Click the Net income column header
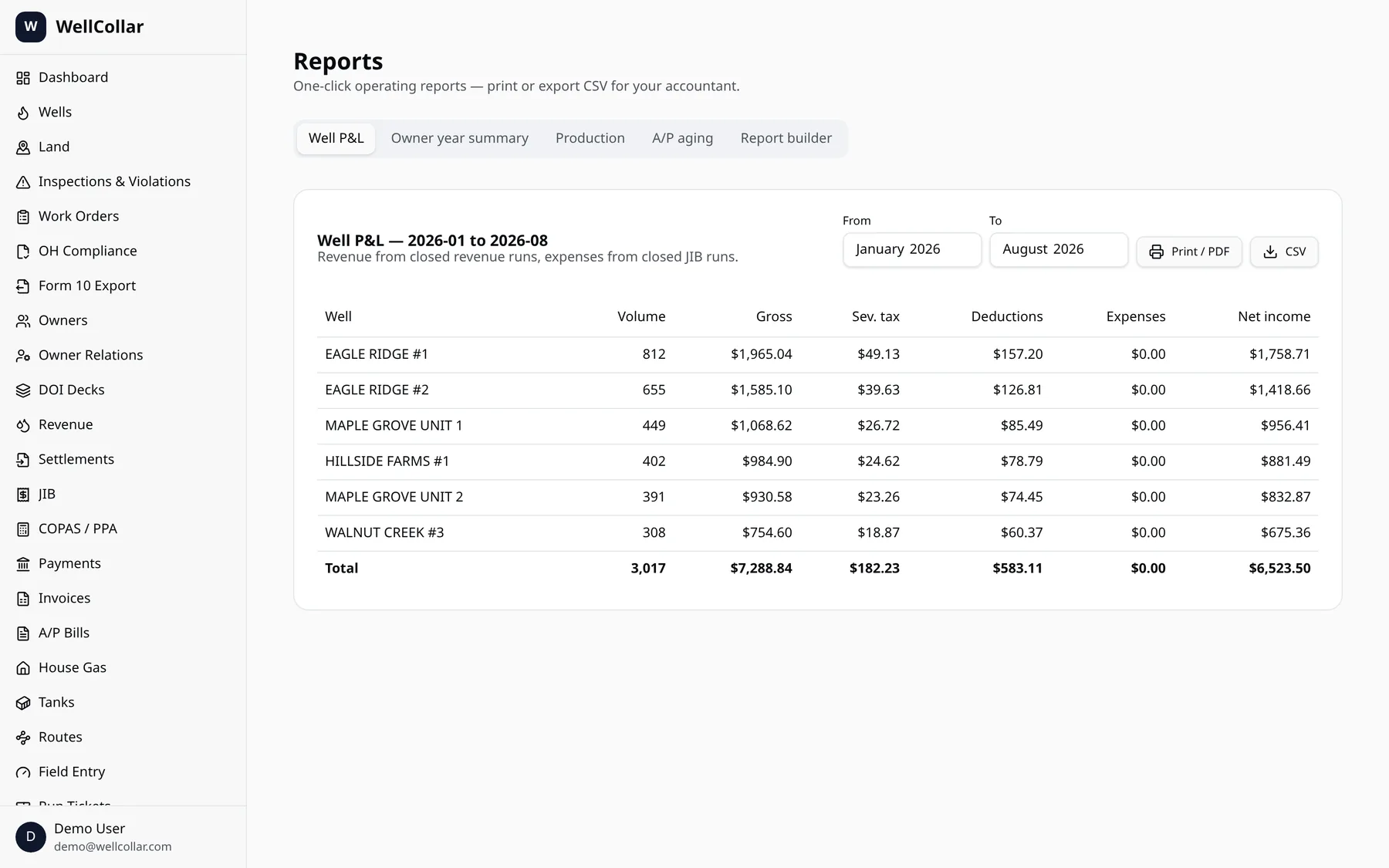Viewport: 1389px width, 868px height. tap(1274, 316)
